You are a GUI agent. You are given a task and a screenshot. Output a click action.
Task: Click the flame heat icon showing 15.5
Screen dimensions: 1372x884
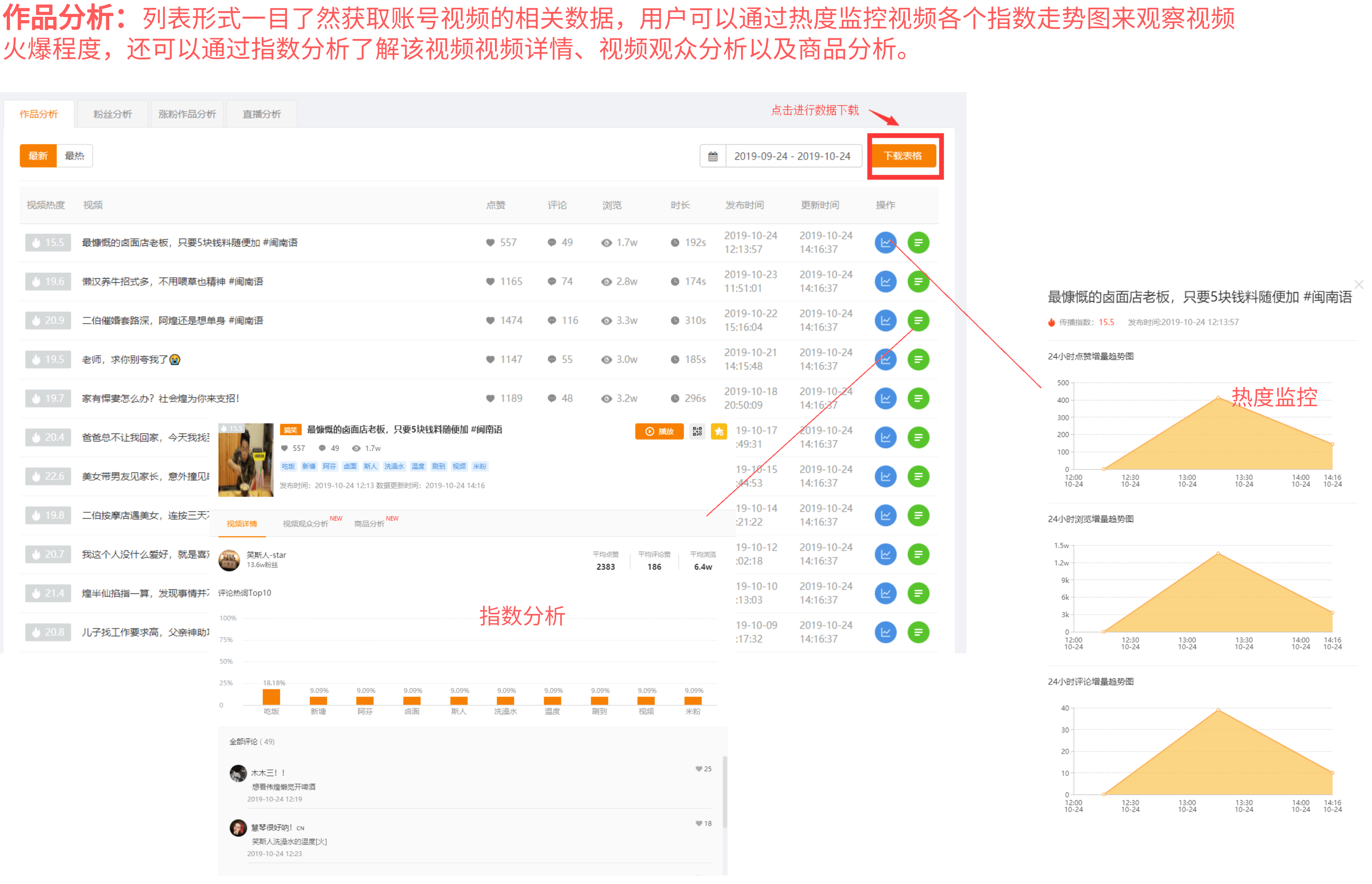[48, 242]
